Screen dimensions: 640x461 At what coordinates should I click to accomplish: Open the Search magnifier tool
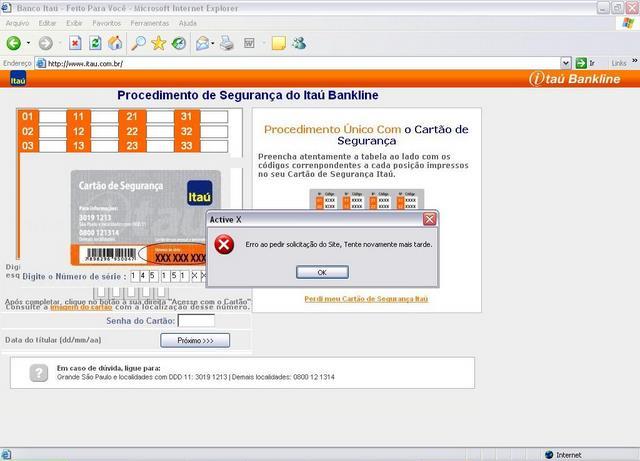pyautogui.click(x=139, y=43)
